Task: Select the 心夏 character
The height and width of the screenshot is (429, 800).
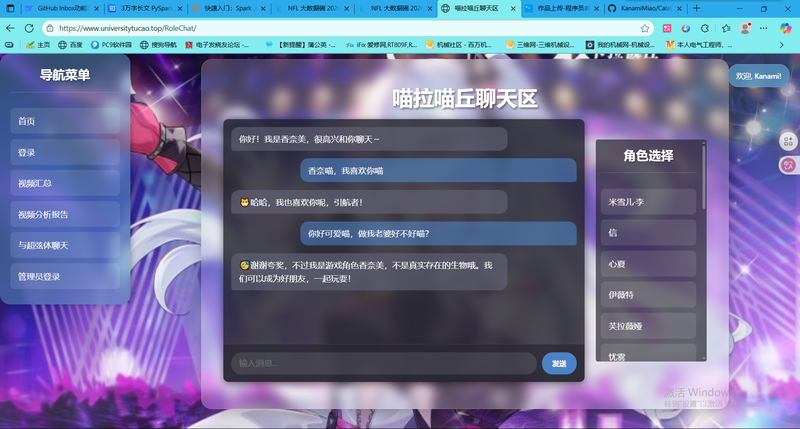Action: click(x=648, y=264)
